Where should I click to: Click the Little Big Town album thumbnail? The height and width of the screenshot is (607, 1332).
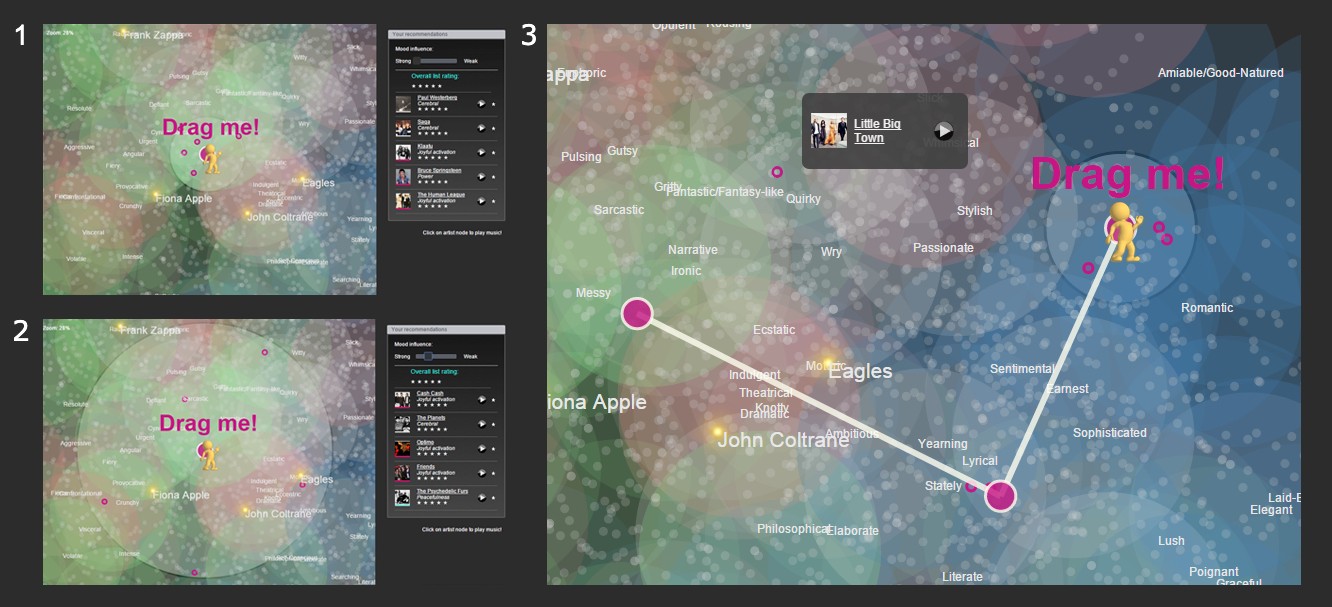click(x=829, y=131)
